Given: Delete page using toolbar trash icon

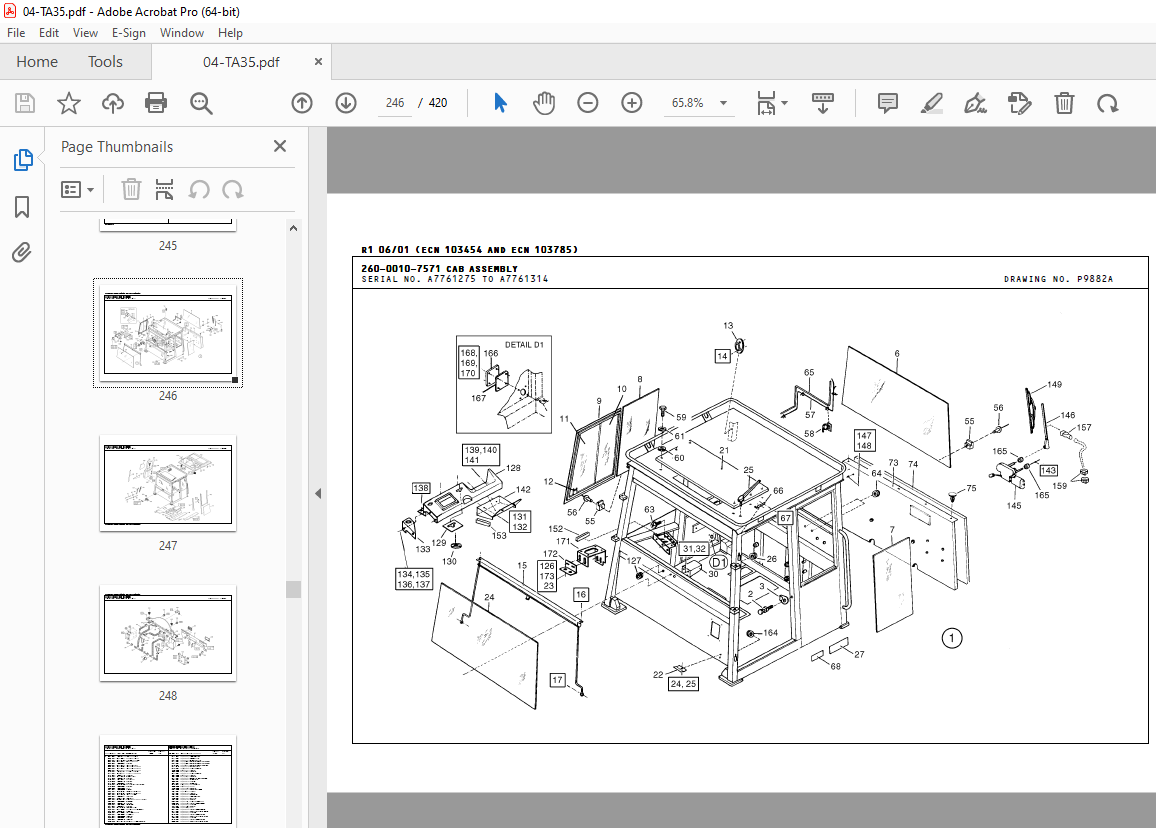Looking at the screenshot, I should tap(1064, 103).
